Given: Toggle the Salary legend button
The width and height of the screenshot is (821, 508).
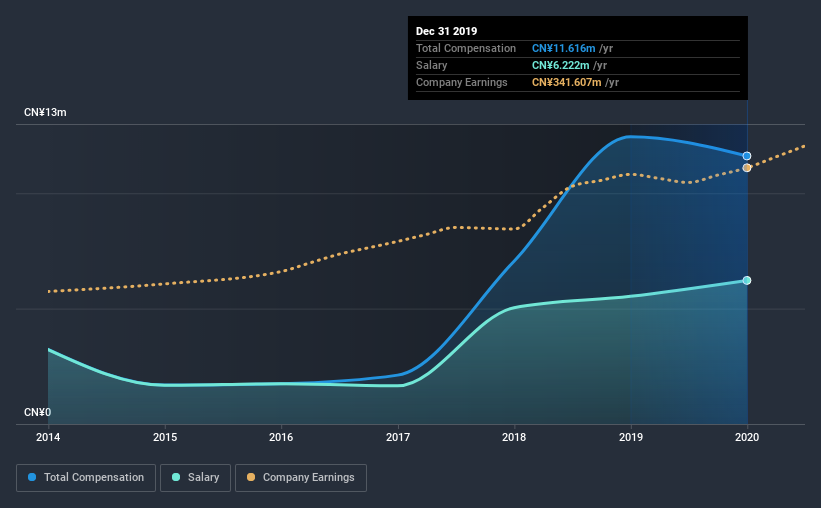Looking at the screenshot, I should pos(195,478).
